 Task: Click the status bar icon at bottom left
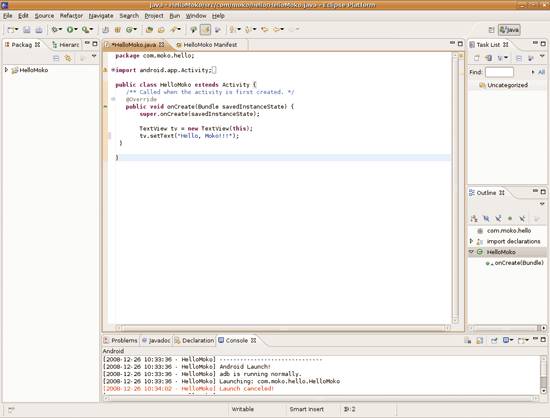(11, 409)
